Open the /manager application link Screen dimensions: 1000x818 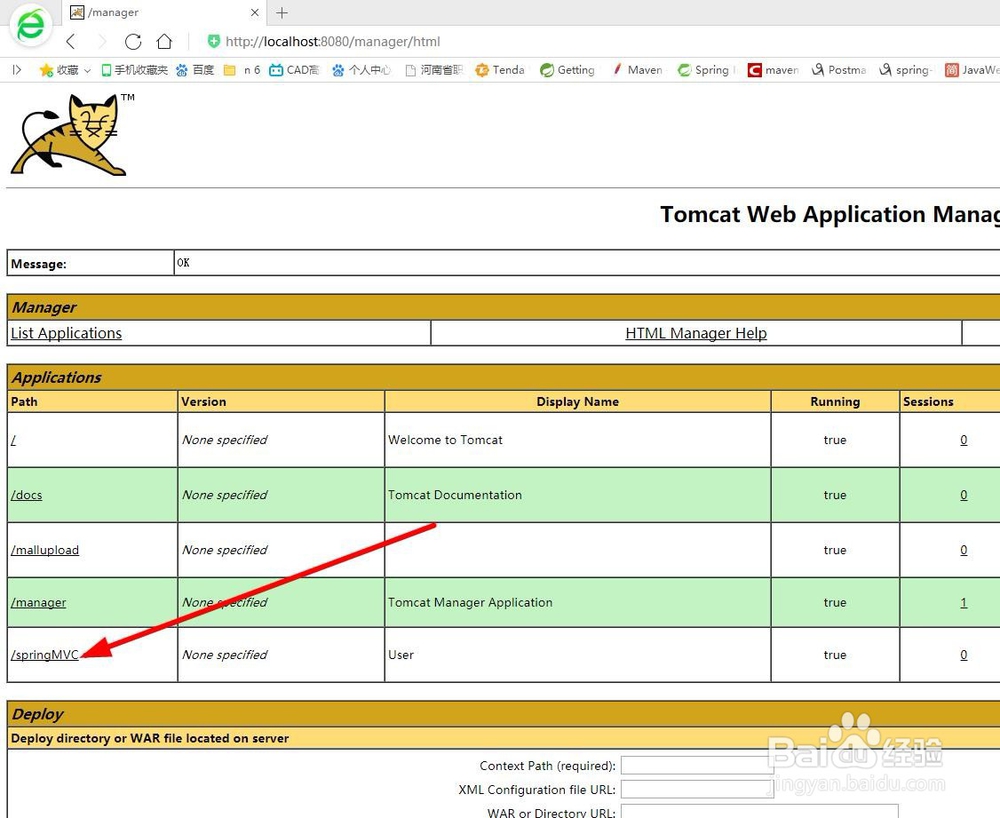38,602
